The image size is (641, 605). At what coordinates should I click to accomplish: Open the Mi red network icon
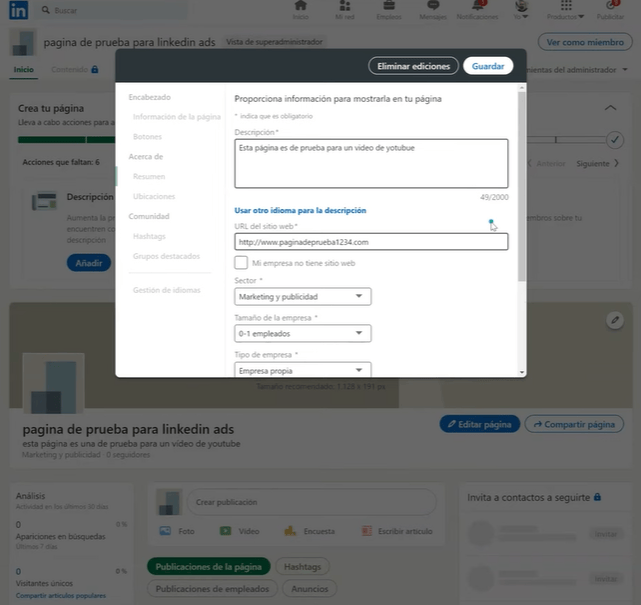click(345, 5)
